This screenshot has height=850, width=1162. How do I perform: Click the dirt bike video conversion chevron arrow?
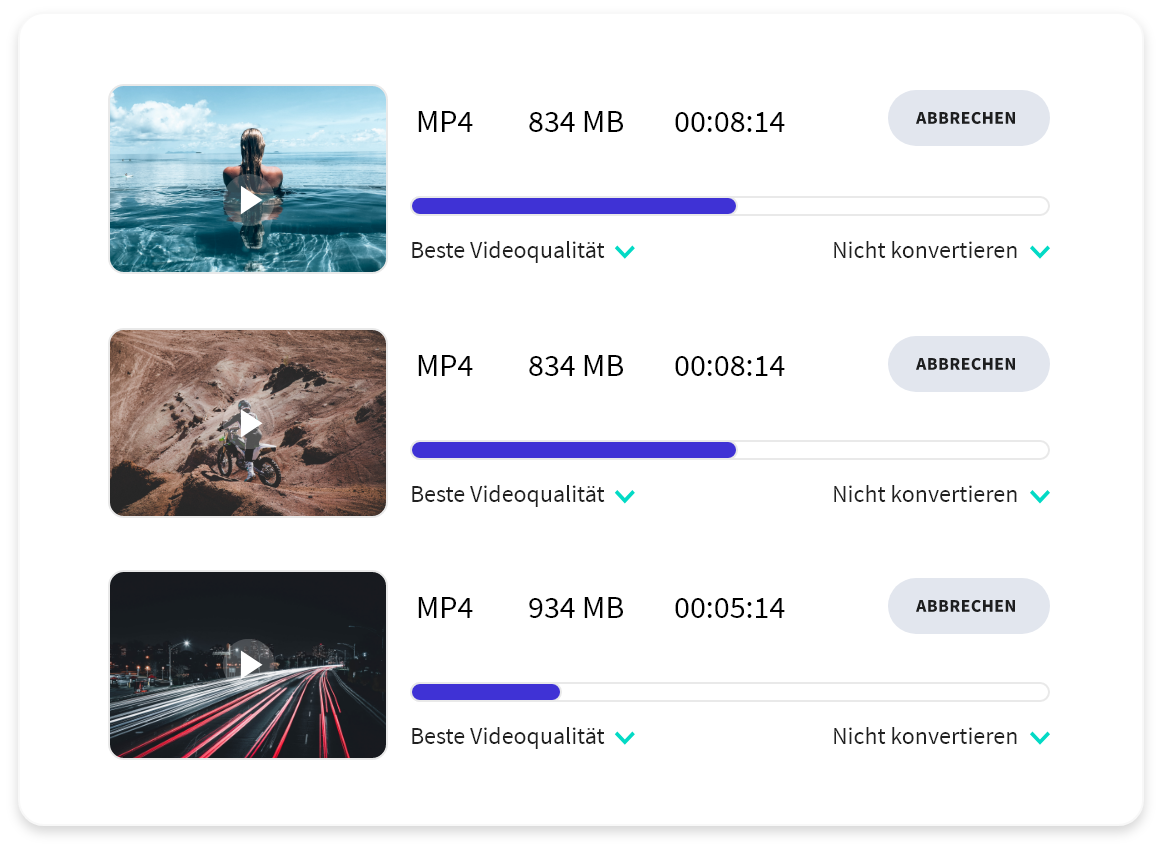1040,497
